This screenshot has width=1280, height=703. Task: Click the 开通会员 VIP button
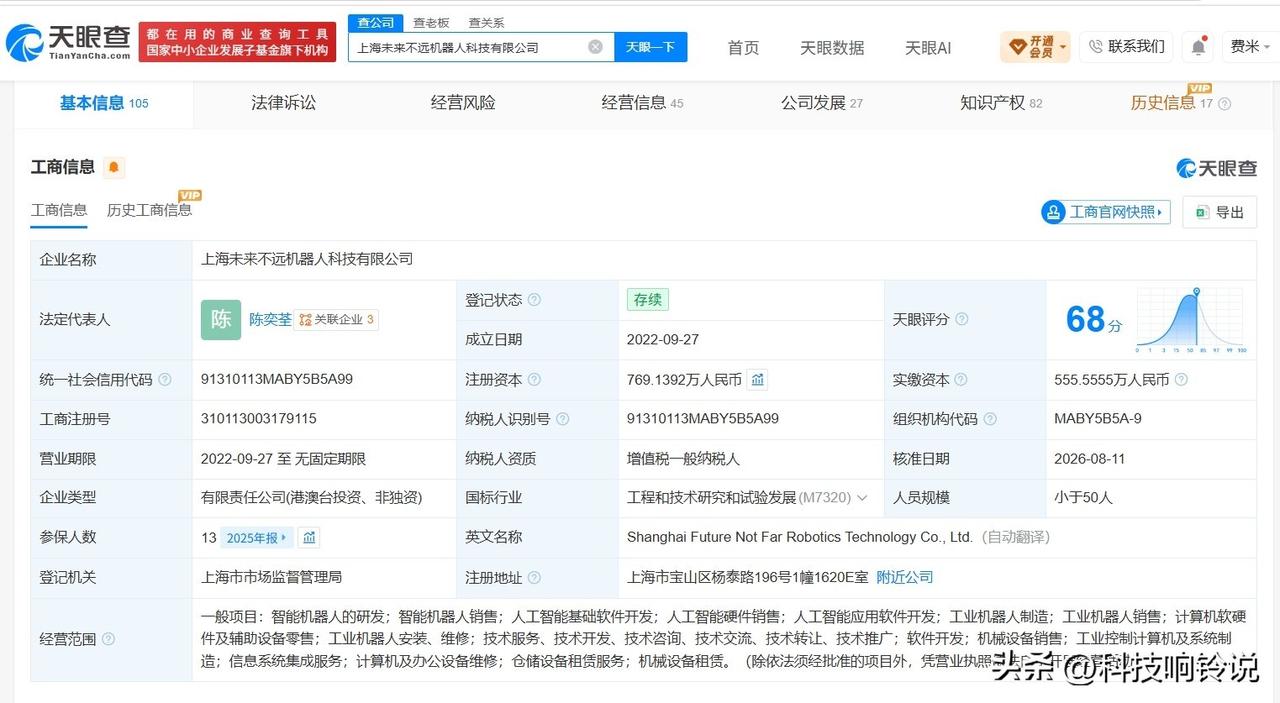(x=1035, y=46)
